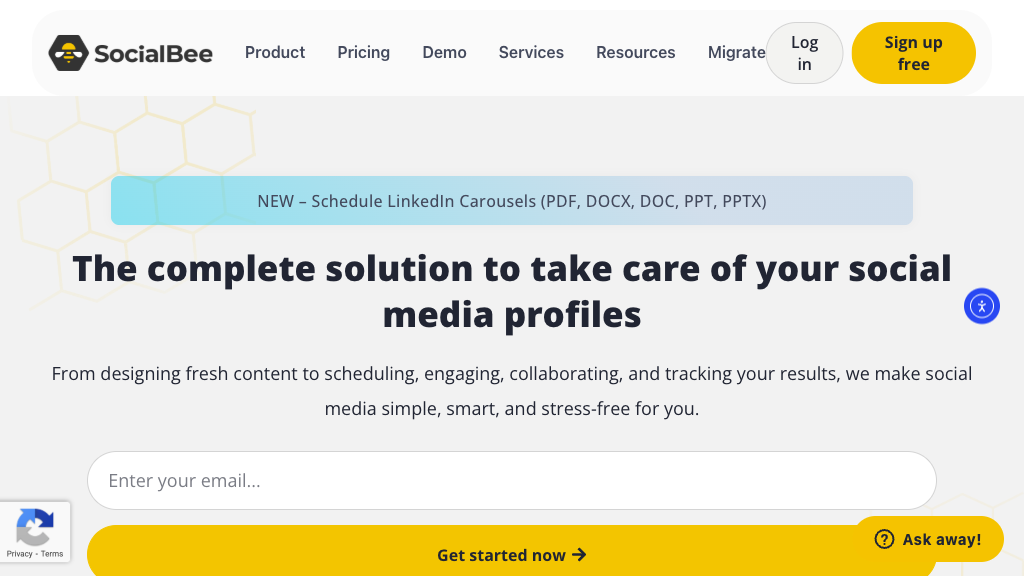Click the Log in button
1024x576 pixels.
click(x=804, y=52)
